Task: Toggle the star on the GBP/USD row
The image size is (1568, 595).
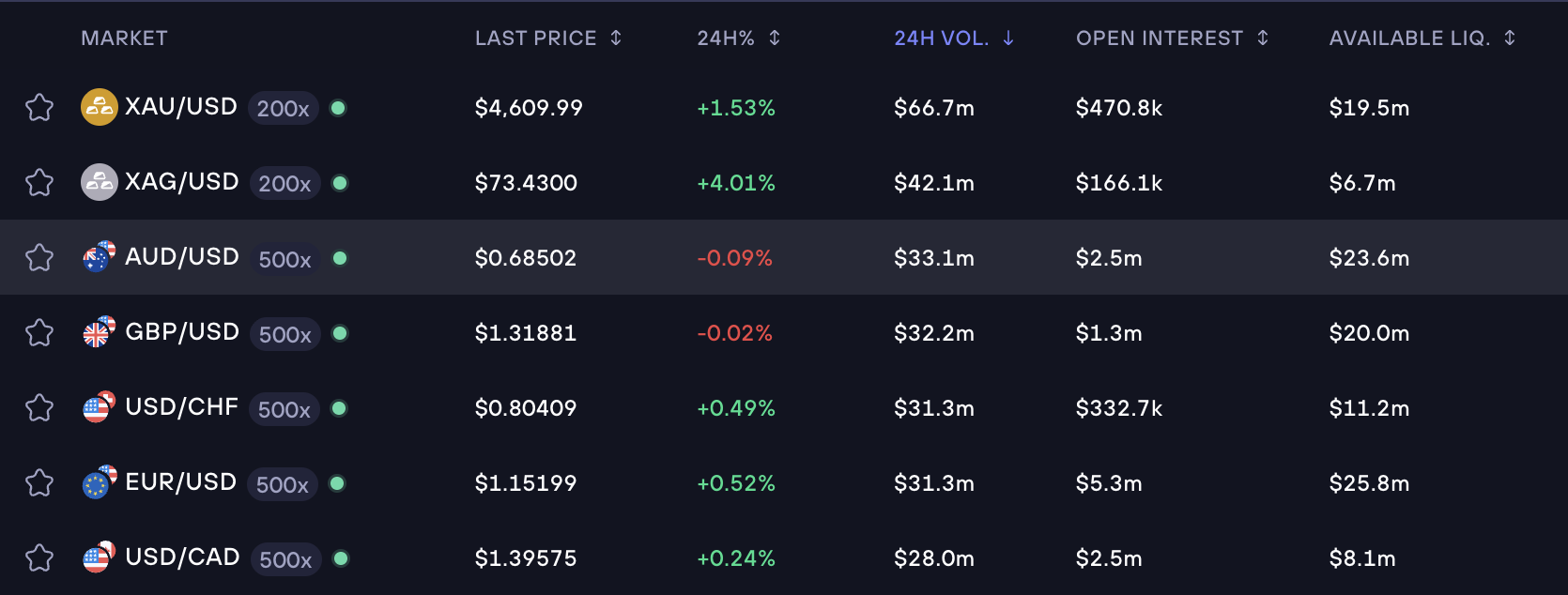Action: tap(39, 332)
